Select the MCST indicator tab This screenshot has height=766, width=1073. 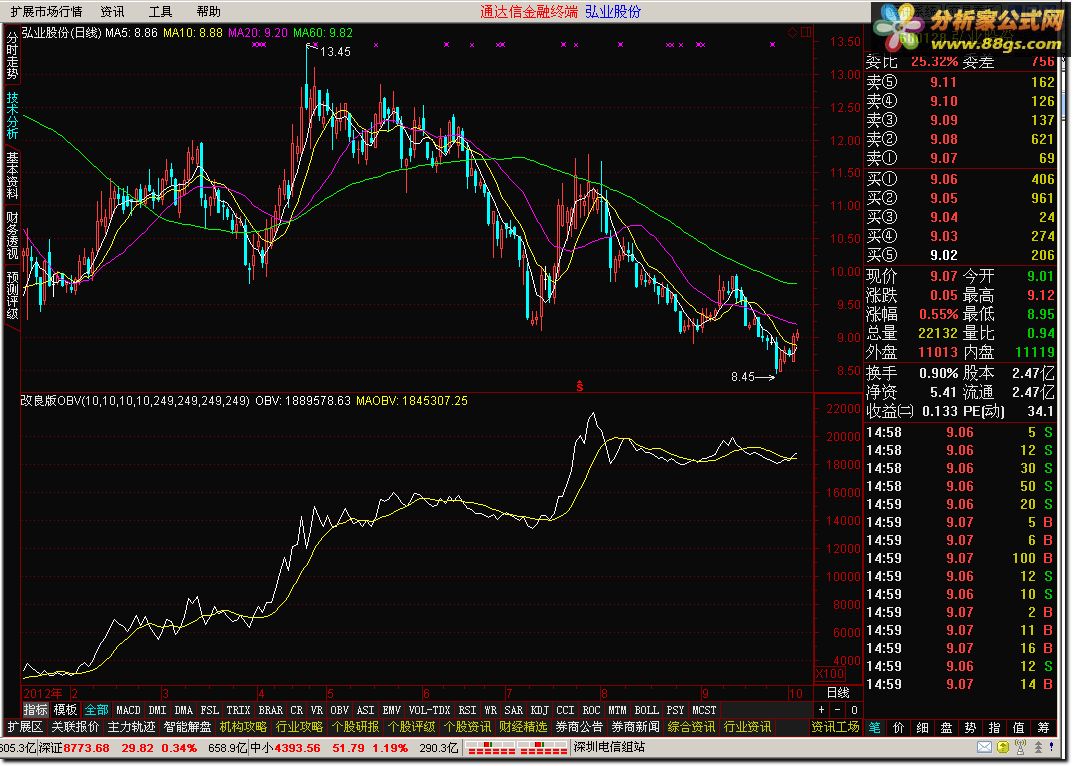pos(704,710)
